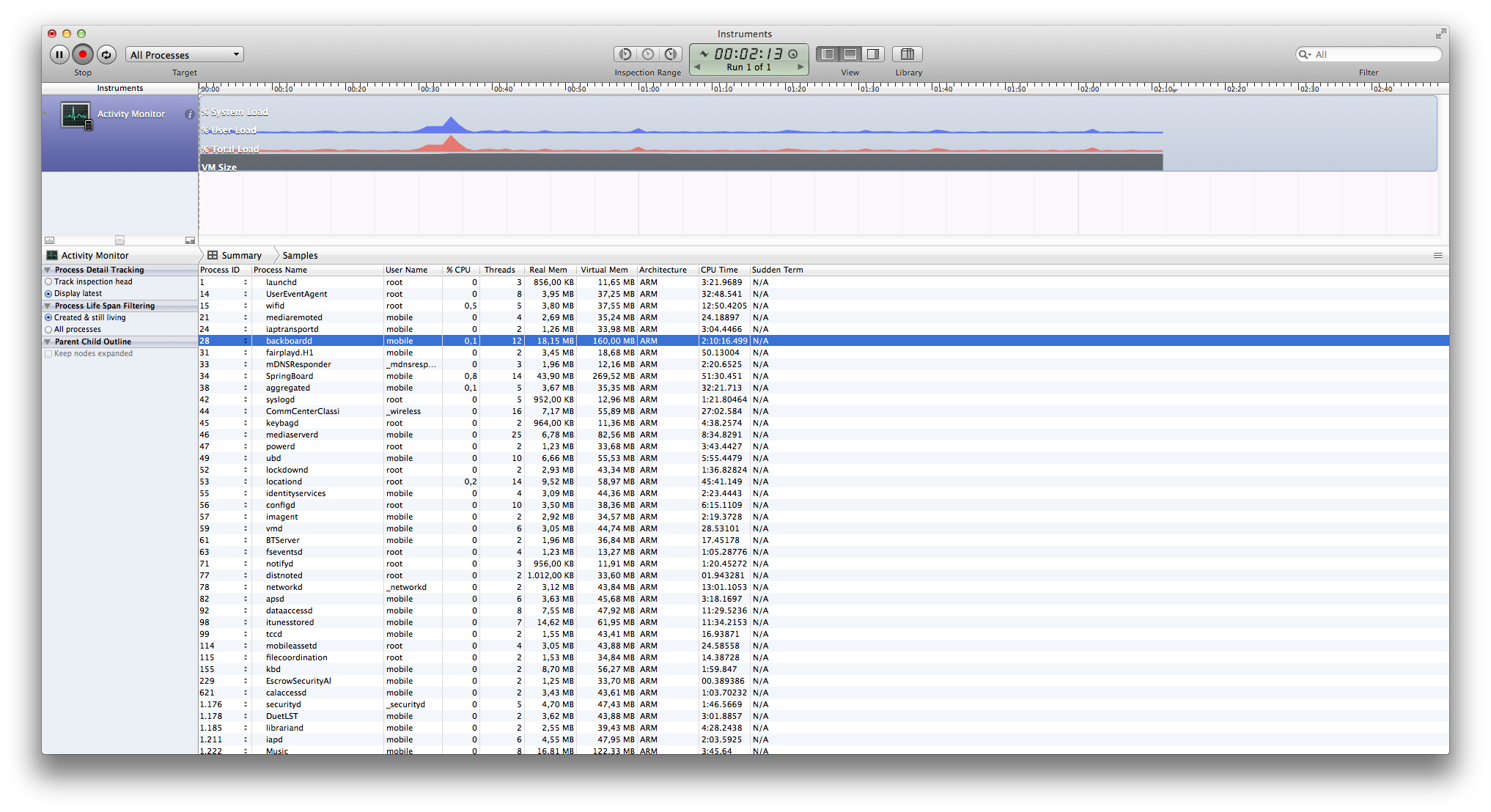
Task: Select All processes radio button
Action: (x=48, y=330)
